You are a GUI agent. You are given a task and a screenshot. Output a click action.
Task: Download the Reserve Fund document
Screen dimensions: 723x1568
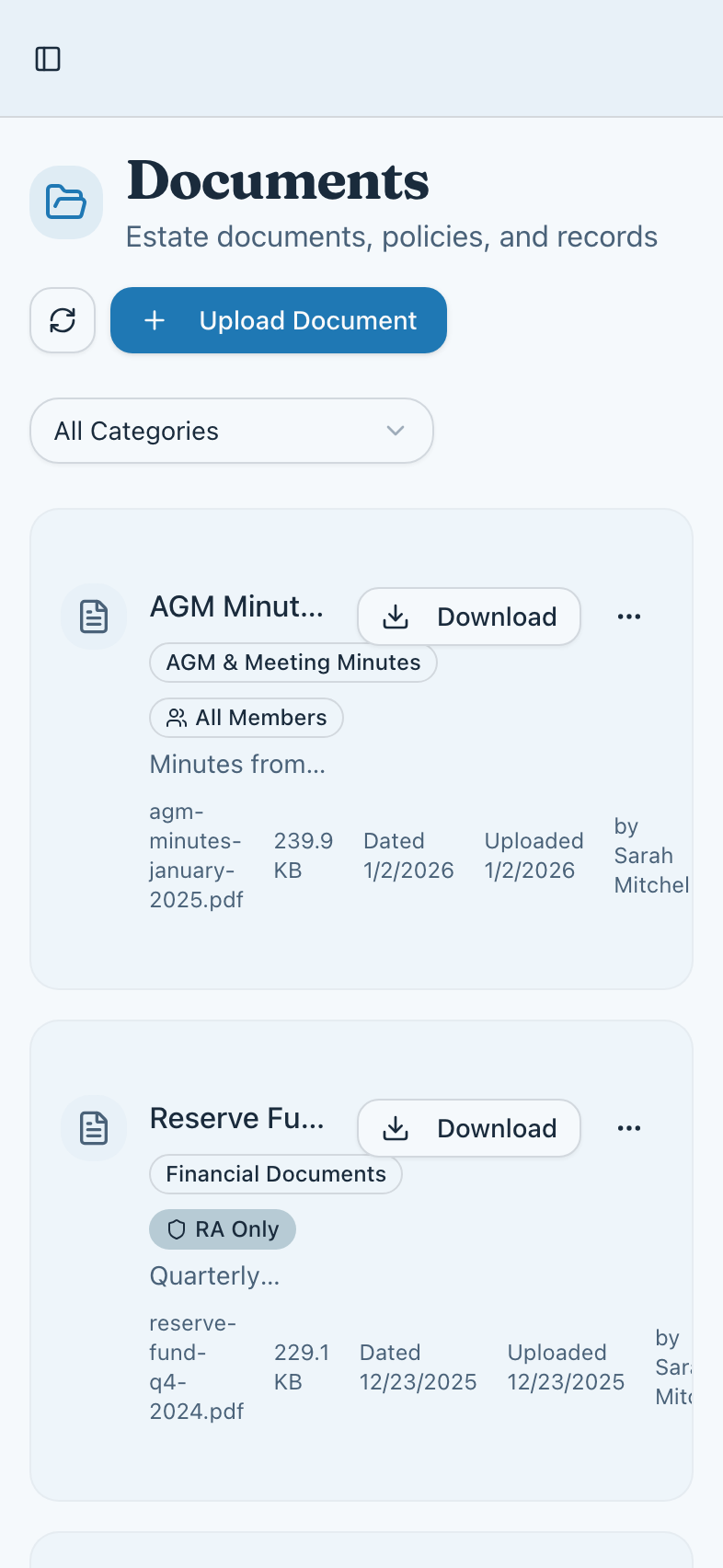tap(469, 1128)
